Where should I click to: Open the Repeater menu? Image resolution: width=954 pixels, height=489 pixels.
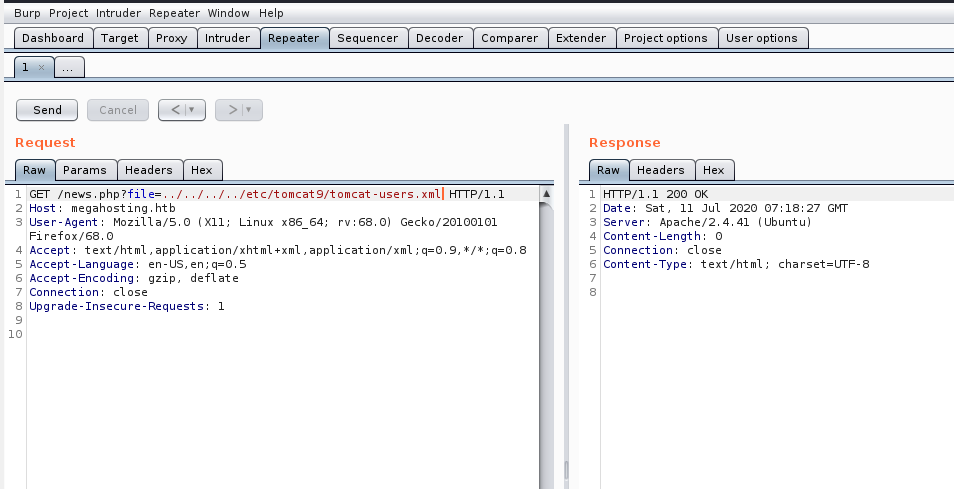coord(174,13)
